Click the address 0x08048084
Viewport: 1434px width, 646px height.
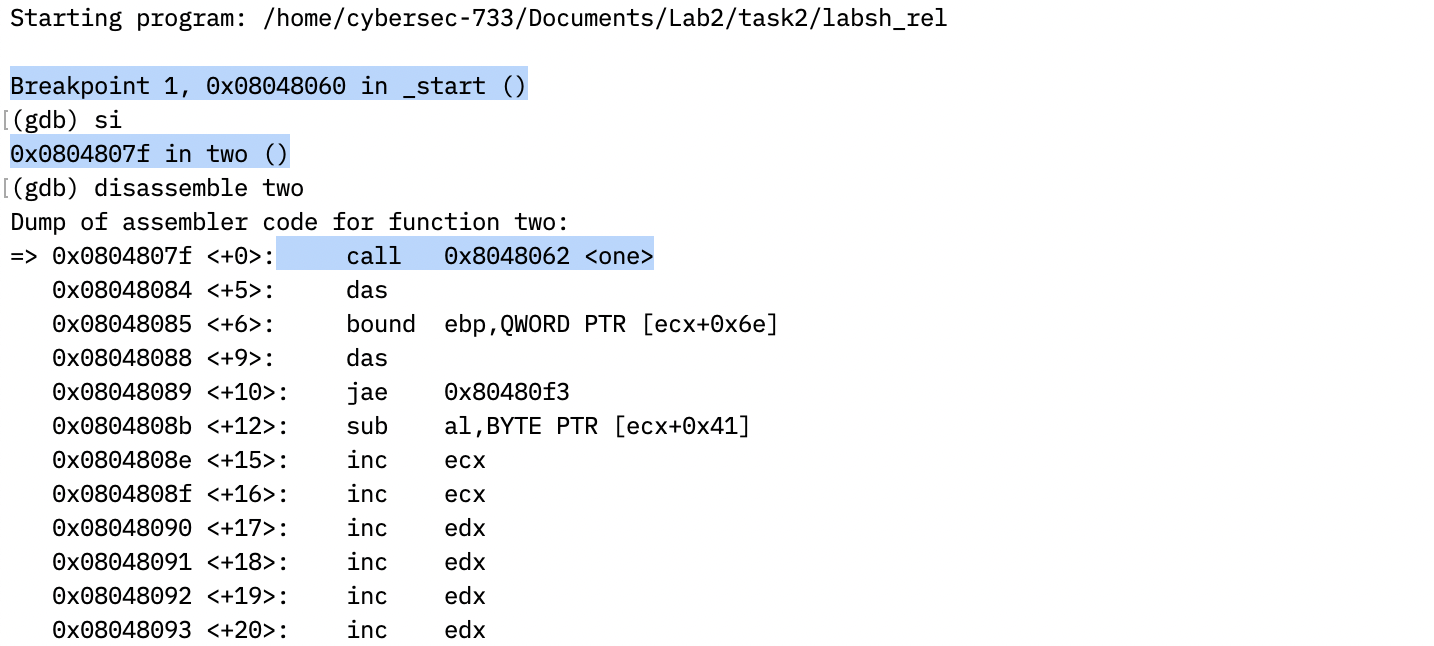tap(121, 291)
